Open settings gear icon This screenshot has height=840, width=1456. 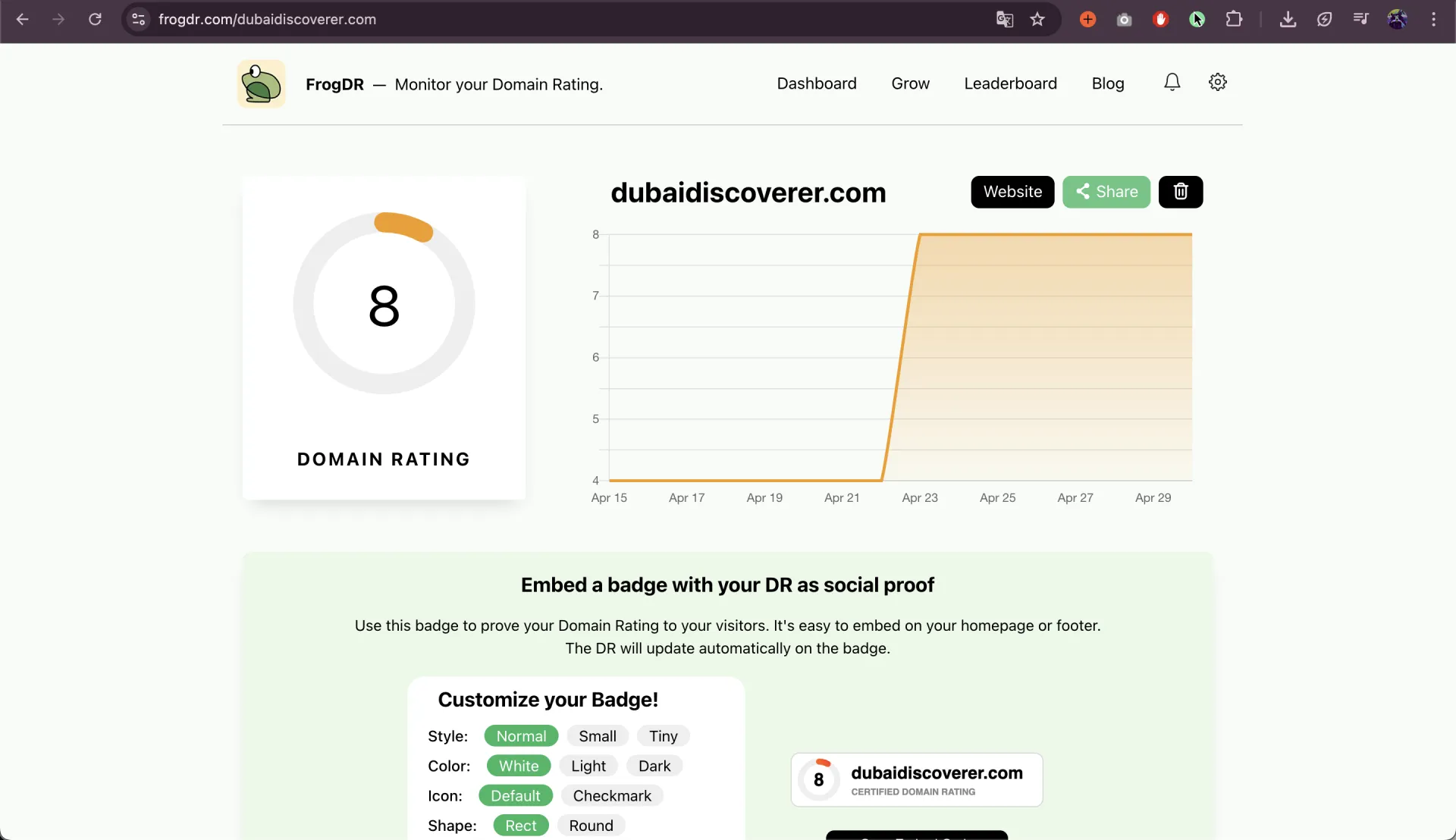coord(1218,82)
